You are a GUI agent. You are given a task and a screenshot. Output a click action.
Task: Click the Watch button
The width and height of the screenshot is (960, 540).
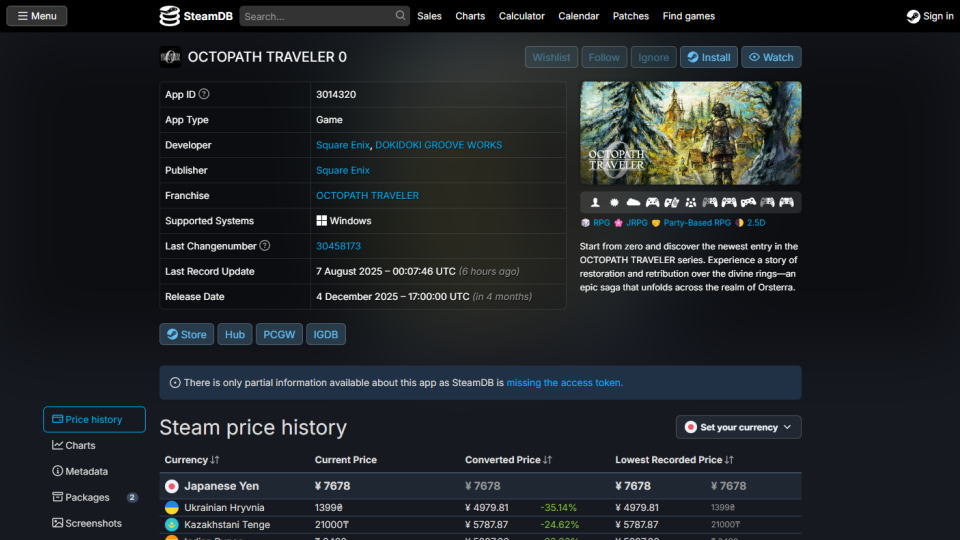coord(771,57)
